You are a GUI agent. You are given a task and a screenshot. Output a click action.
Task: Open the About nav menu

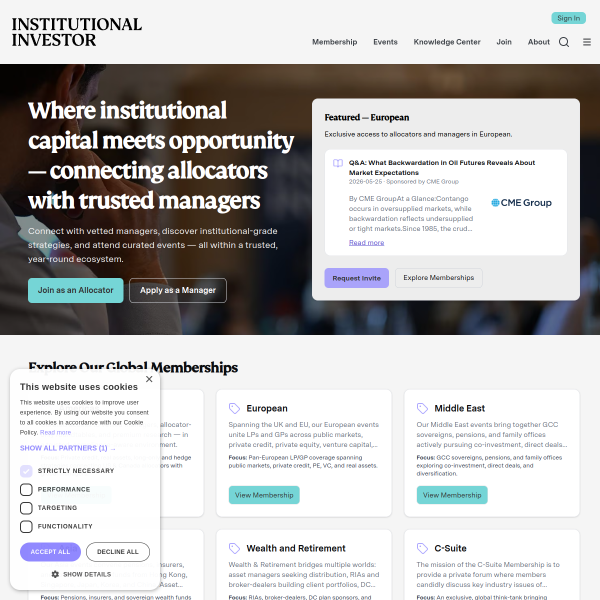click(x=538, y=42)
